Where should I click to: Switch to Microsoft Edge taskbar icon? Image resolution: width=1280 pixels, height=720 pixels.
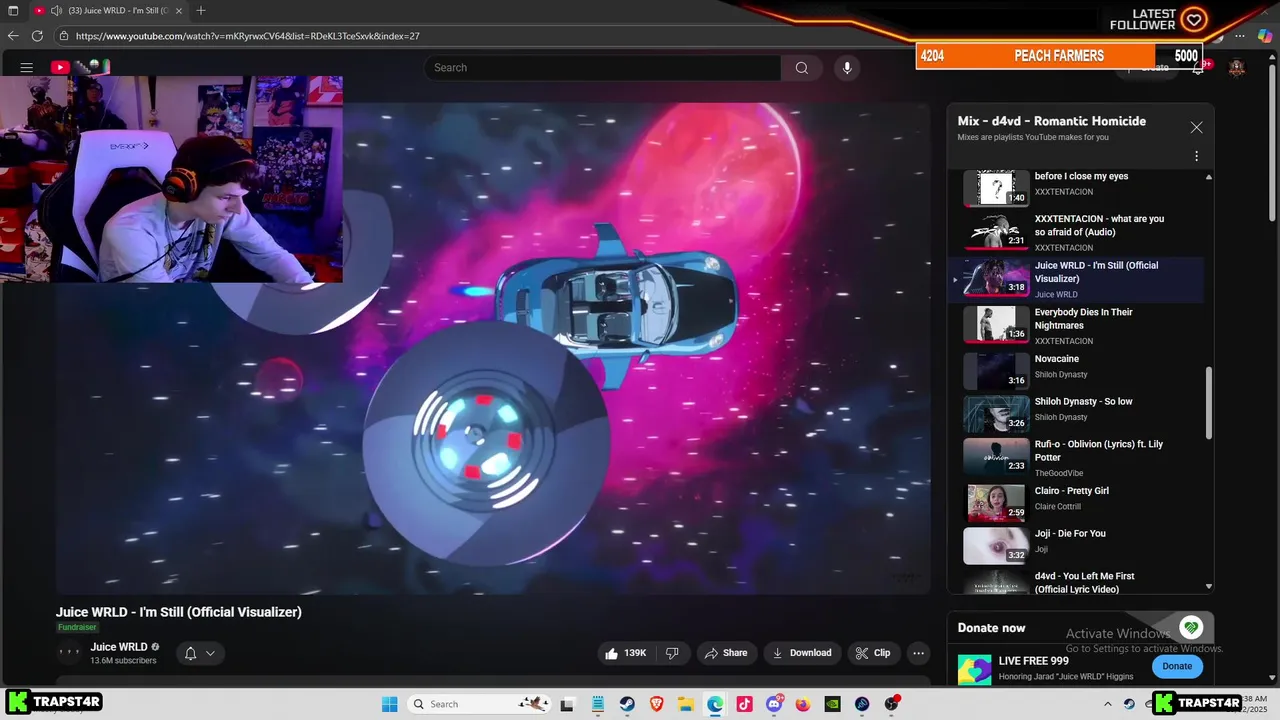pos(715,704)
